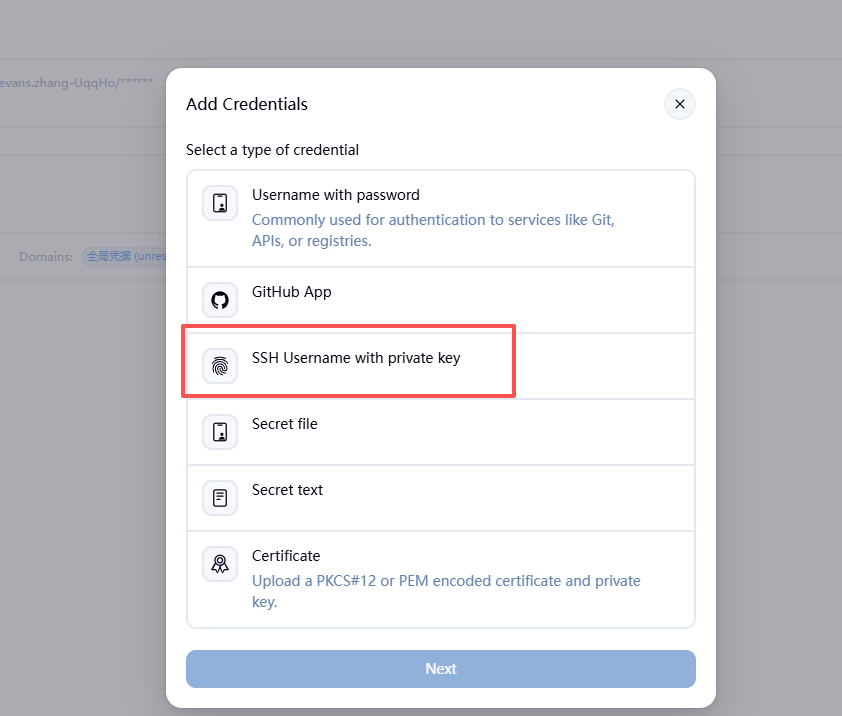
Task: Click the SSH fingerprint icon
Action: click(x=220, y=366)
